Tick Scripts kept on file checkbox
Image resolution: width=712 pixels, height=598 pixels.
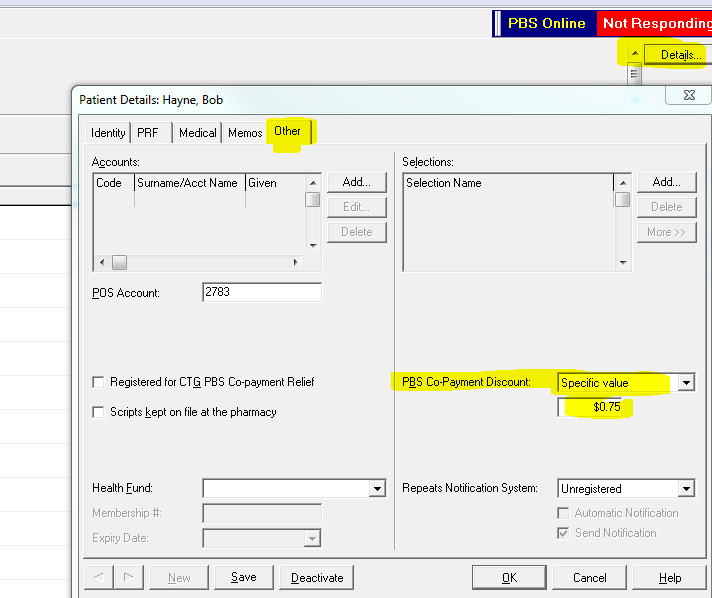click(98, 412)
